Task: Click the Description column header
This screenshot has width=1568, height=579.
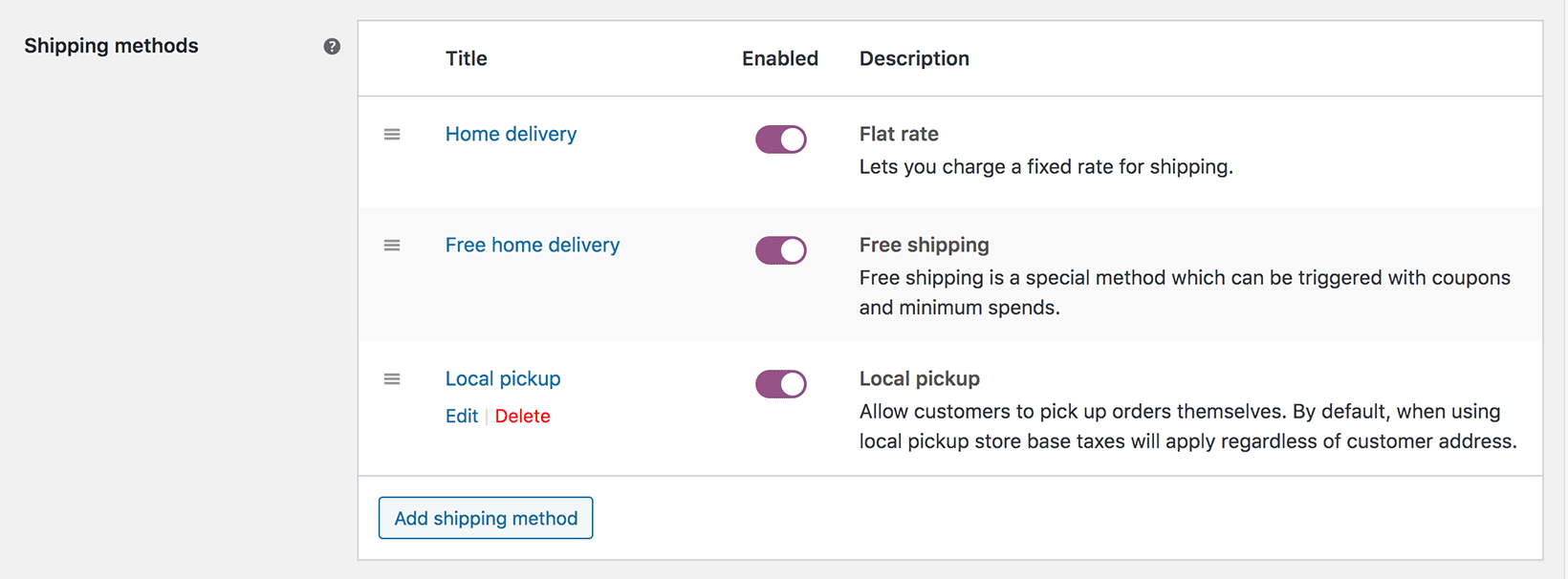Action: 914,58
